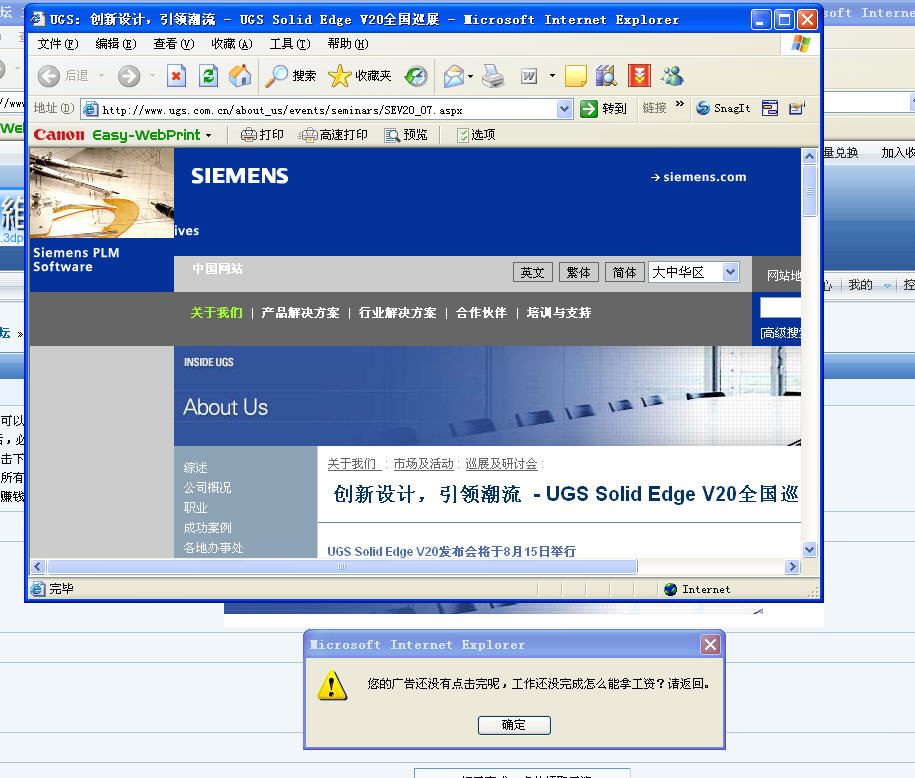Click Canon preview (预览) button
Screen dimensions: 915x778
tap(406, 135)
